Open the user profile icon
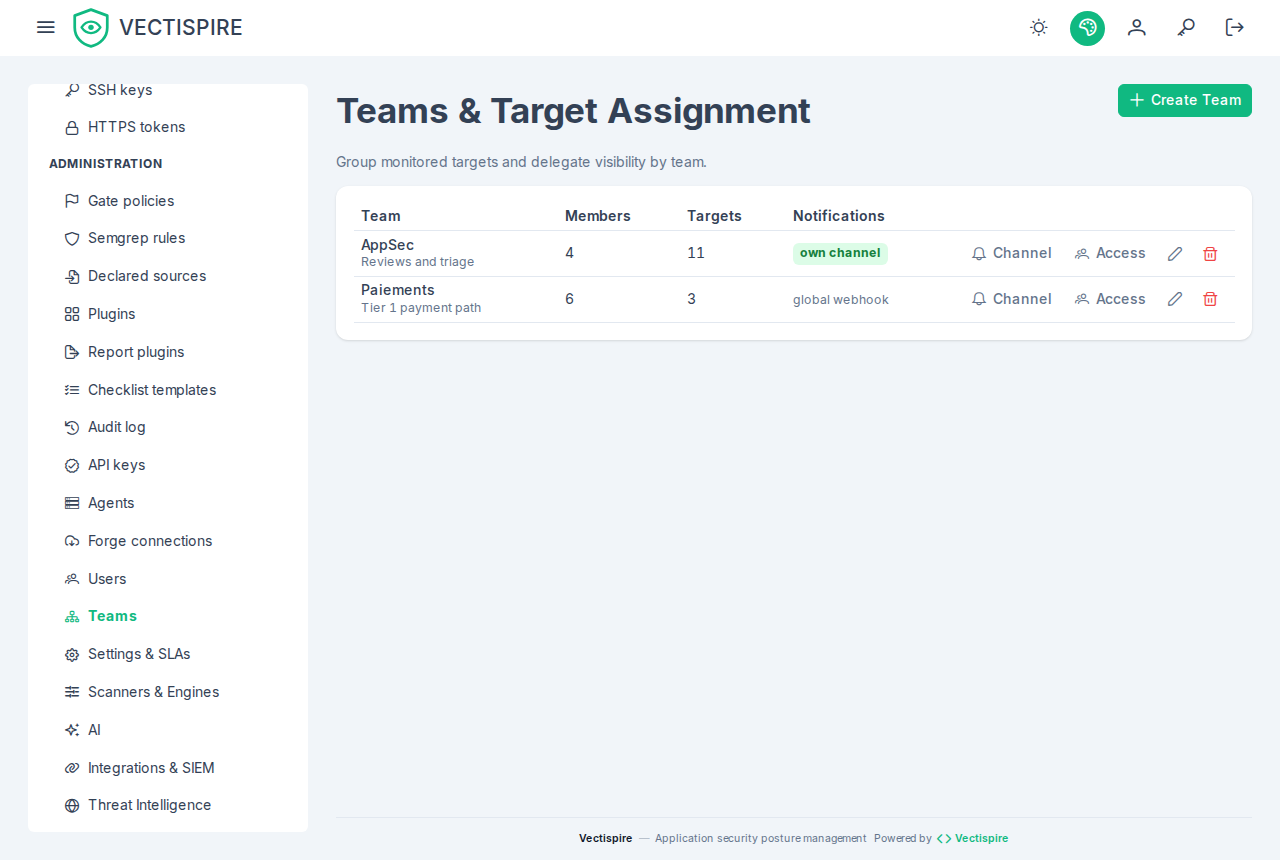This screenshot has height=860, width=1280. point(1137,27)
